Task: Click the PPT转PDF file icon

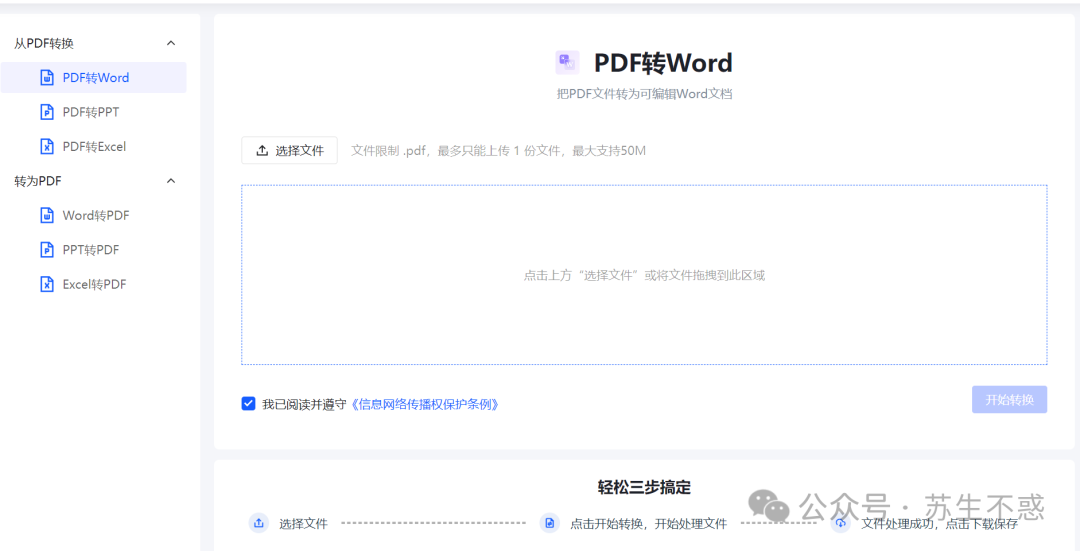Action: (x=47, y=249)
